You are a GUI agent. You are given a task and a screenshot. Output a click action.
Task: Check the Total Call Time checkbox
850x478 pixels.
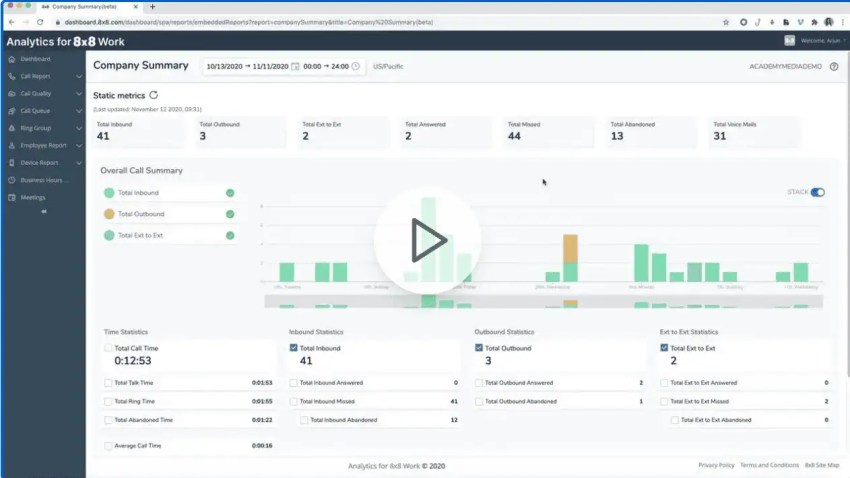click(108, 348)
